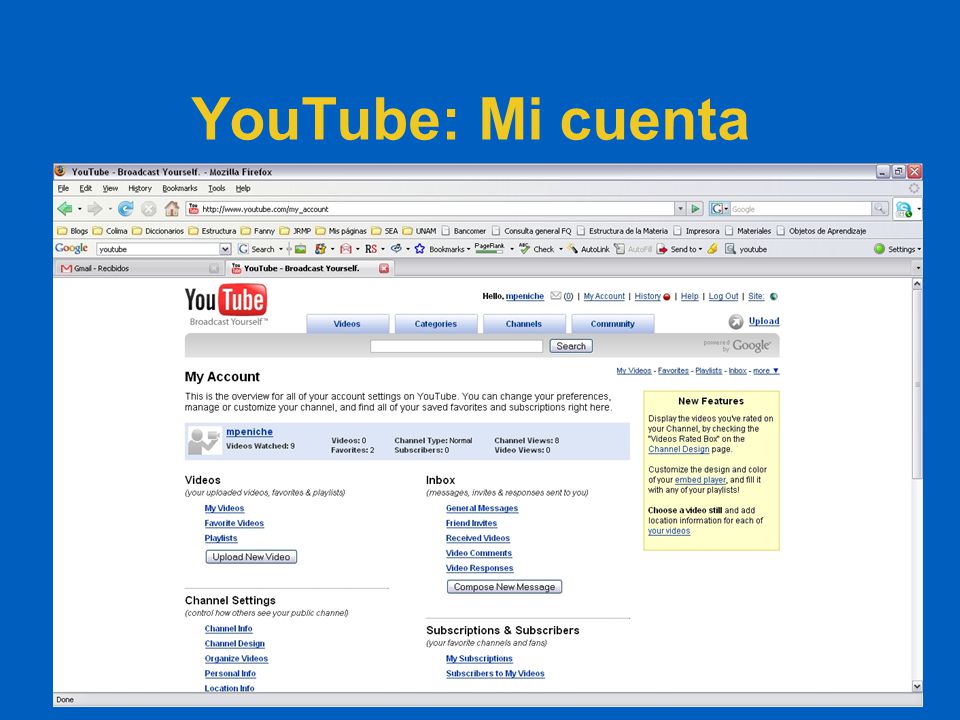The height and width of the screenshot is (720, 960).
Task: Switch to the Gmail - Recibidos tab
Action: click(139, 268)
